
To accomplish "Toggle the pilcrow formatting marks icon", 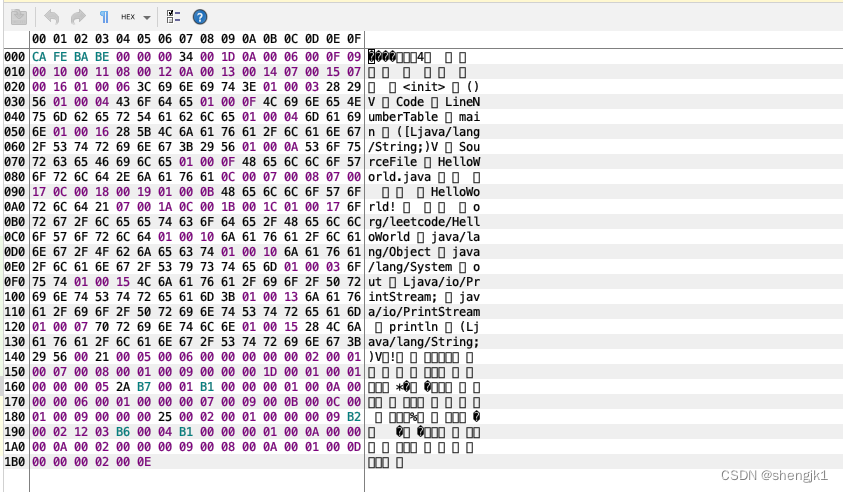I will 104,17.
